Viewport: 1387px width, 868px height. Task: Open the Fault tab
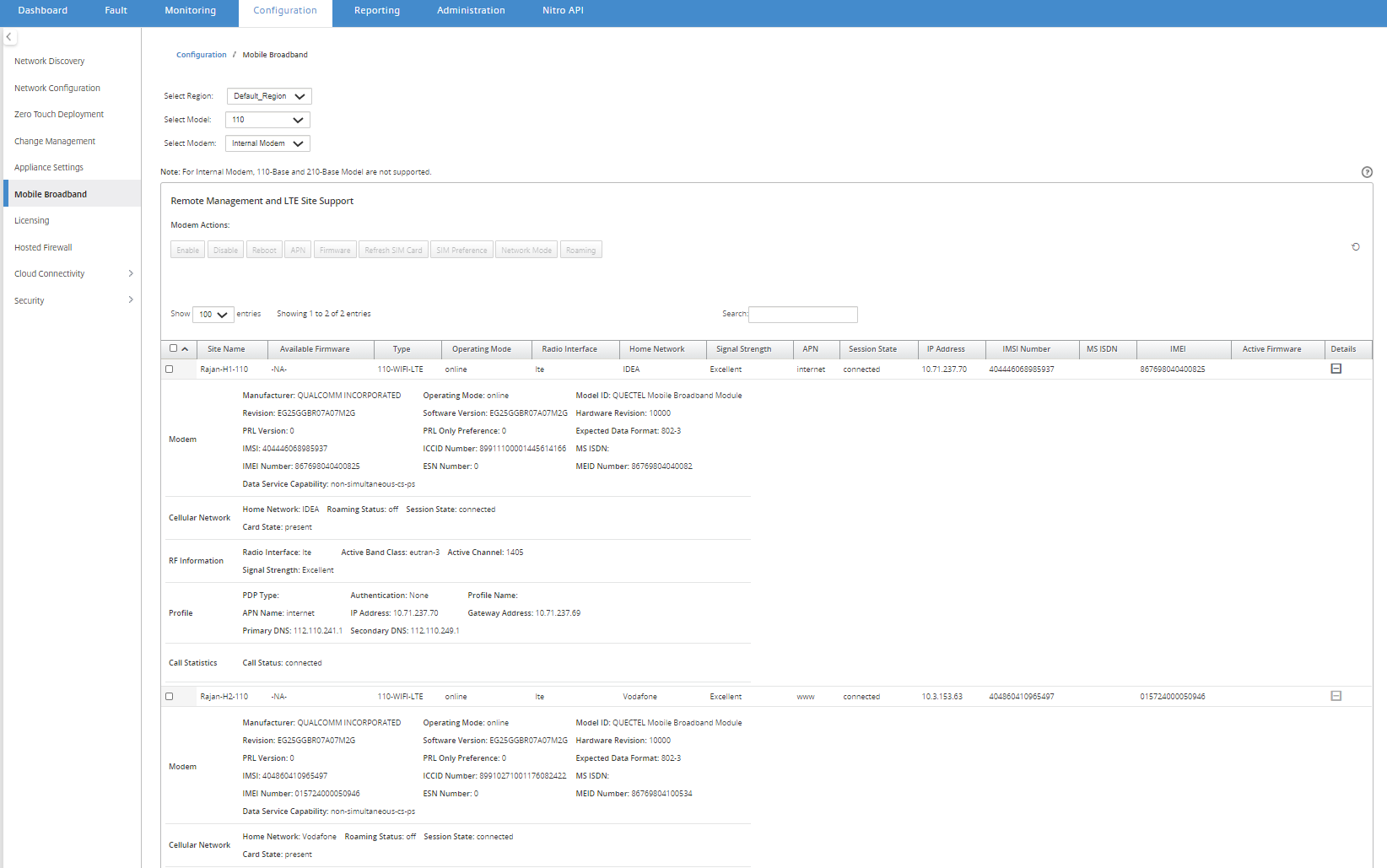tap(116, 11)
